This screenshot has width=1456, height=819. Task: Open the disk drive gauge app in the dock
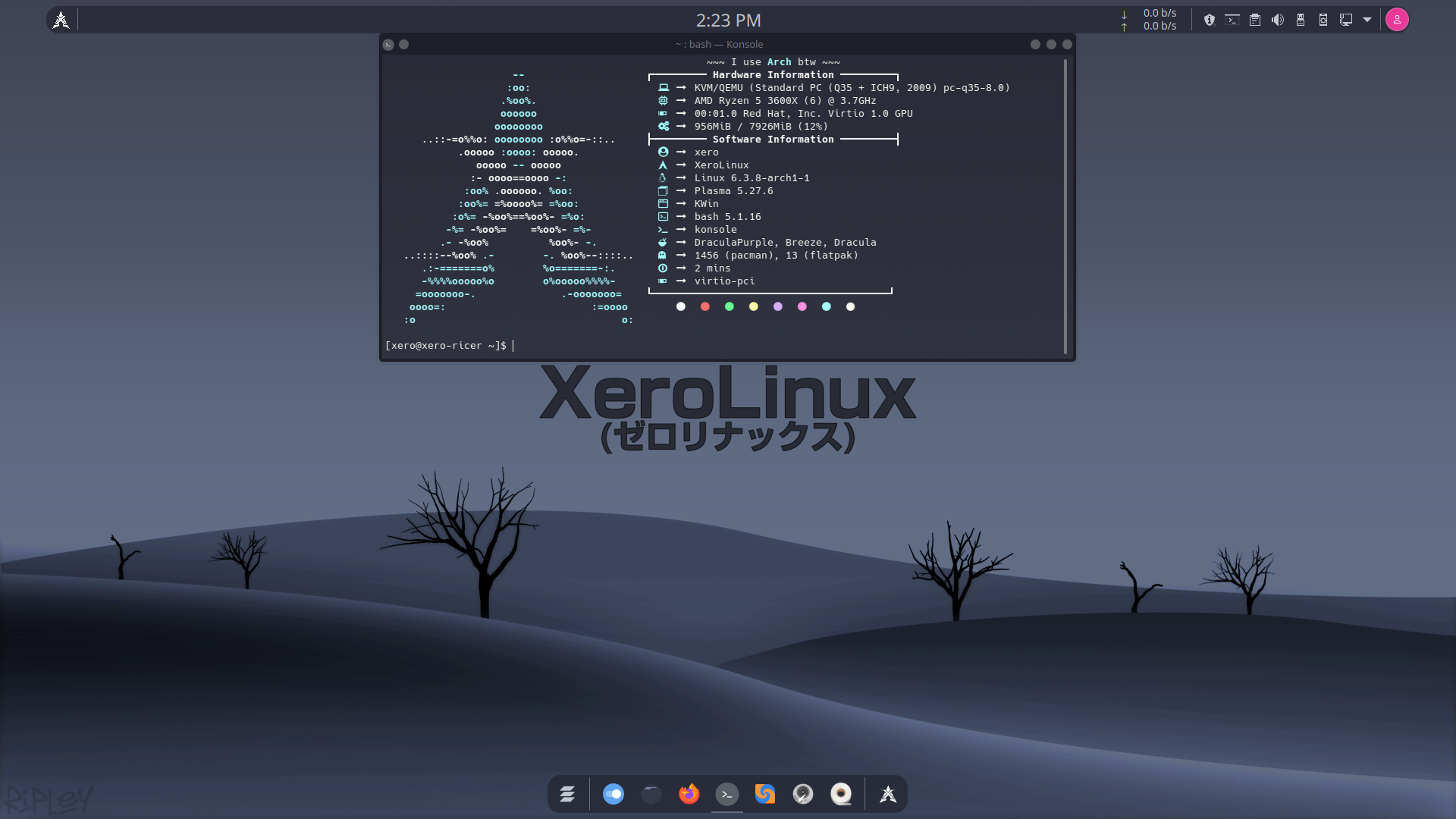[x=803, y=794]
